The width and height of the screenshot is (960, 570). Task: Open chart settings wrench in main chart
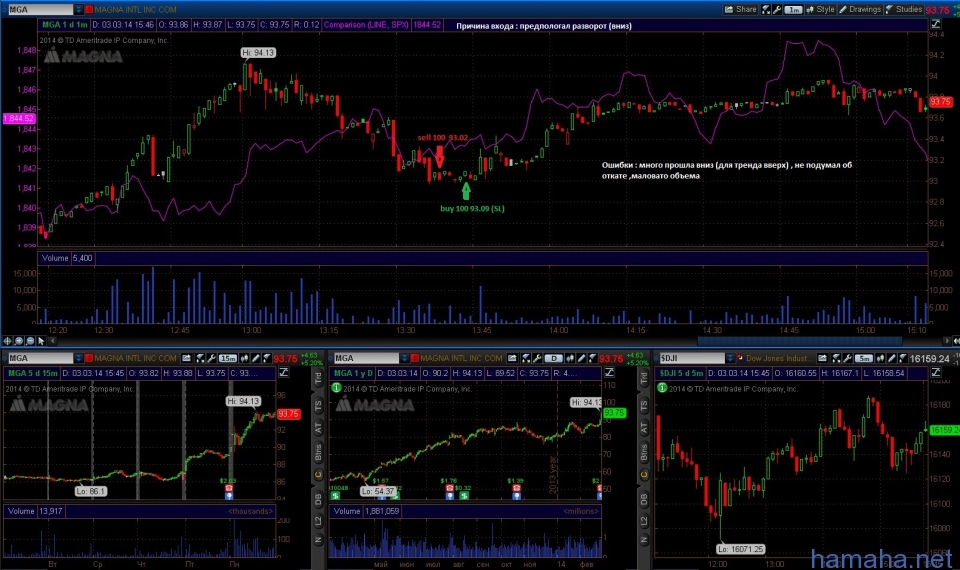click(777, 9)
